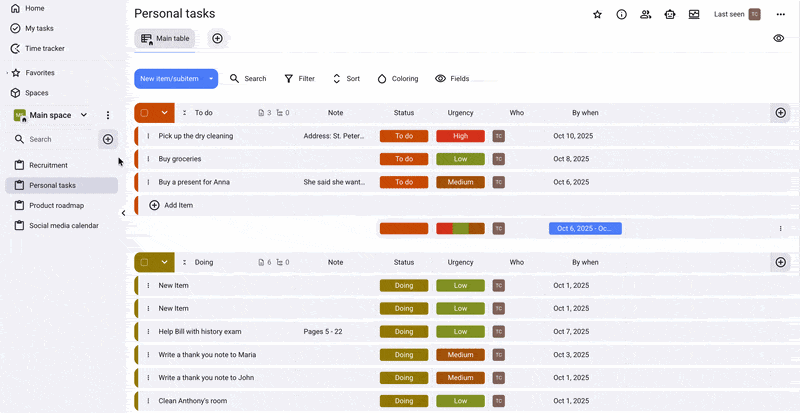Collapse the sidebar with the arrow
Screen dimensions: 800x413
pyautogui.click(x=123, y=213)
